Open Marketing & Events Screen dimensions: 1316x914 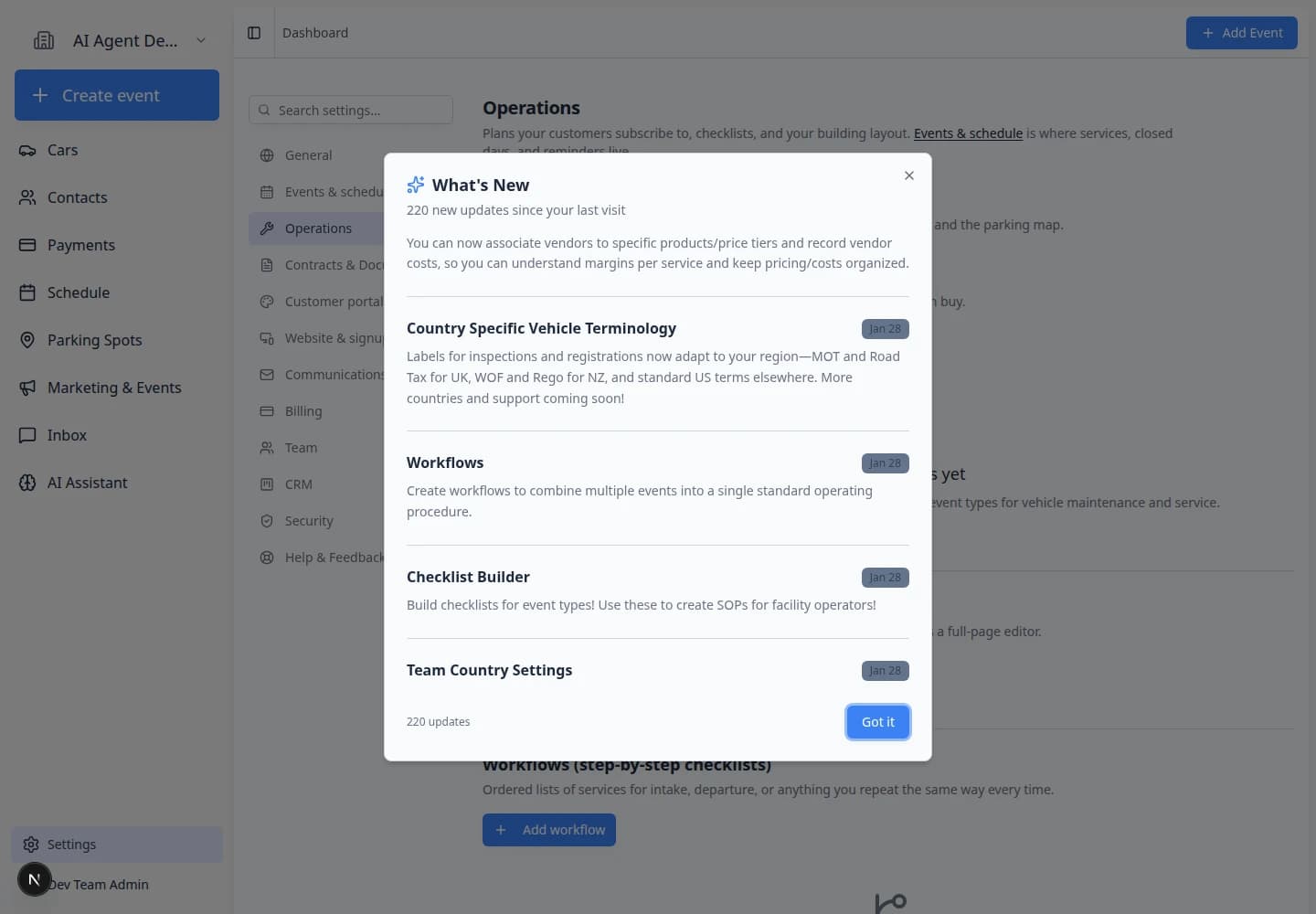tap(117, 388)
